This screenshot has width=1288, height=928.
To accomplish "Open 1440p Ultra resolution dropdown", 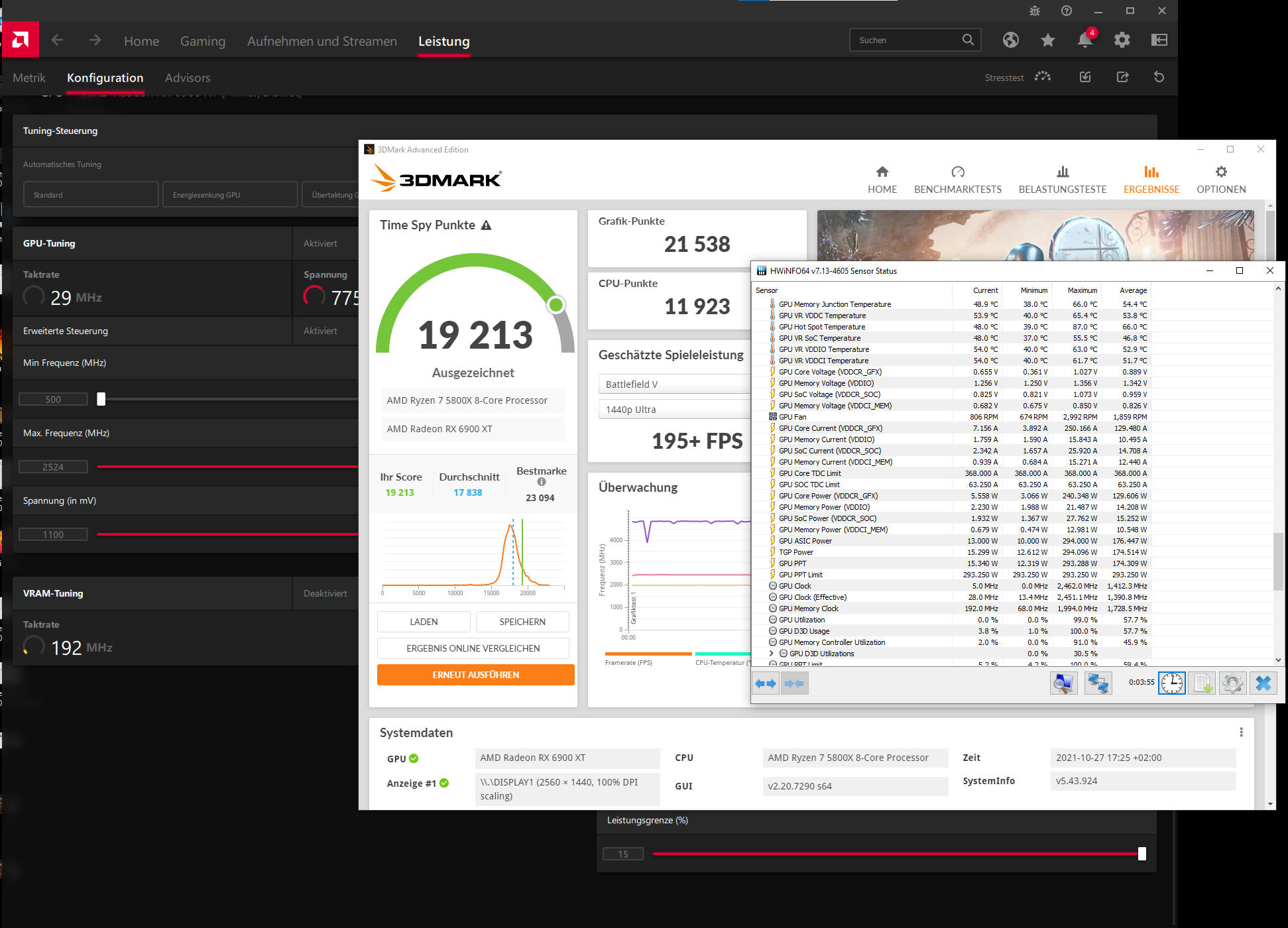I will tap(674, 410).
